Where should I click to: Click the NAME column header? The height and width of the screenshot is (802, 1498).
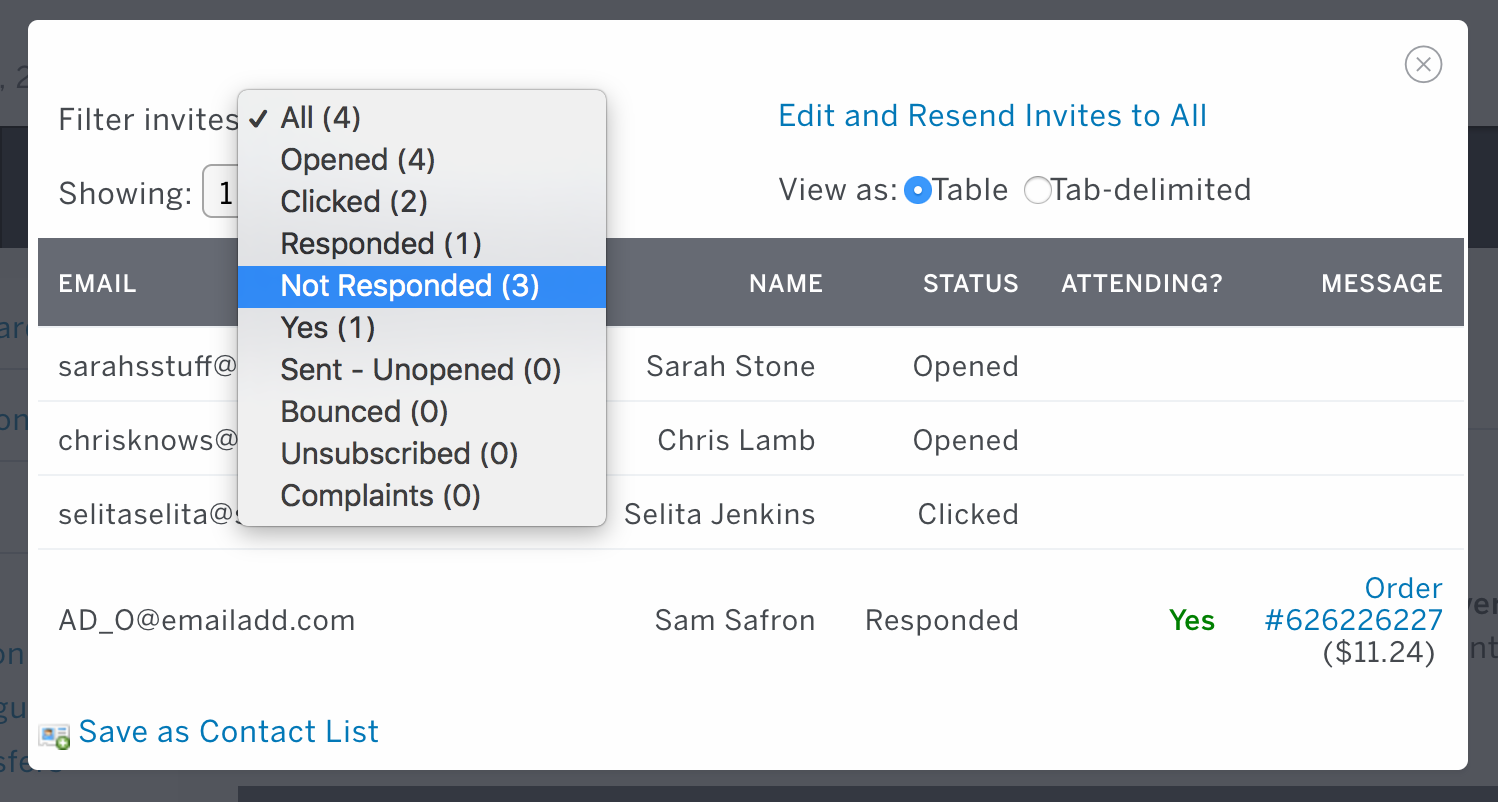(x=786, y=284)
